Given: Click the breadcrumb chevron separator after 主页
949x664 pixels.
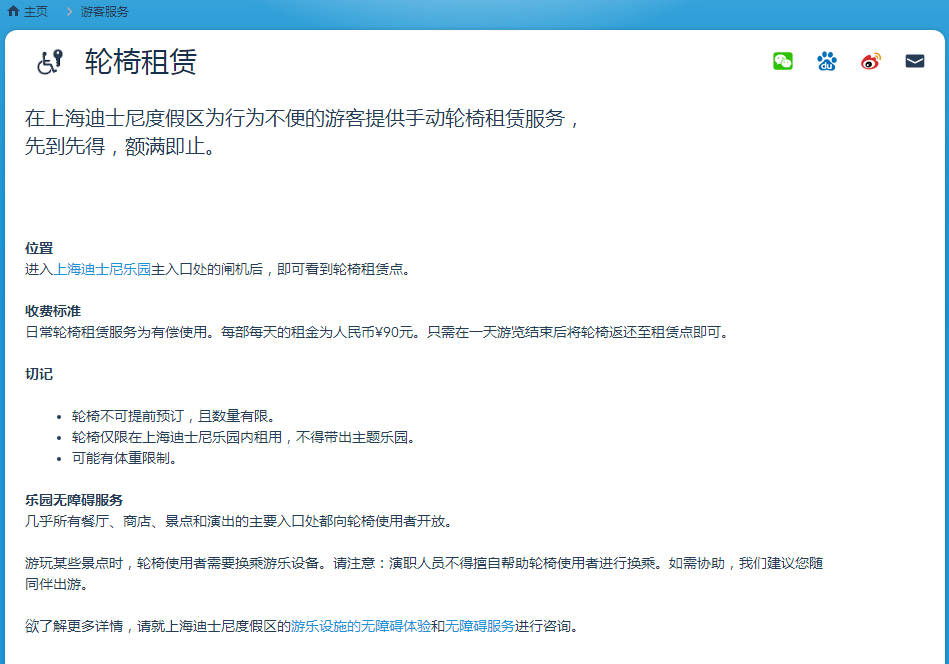Looking at the screenshot, I should [x=69, y=12].
